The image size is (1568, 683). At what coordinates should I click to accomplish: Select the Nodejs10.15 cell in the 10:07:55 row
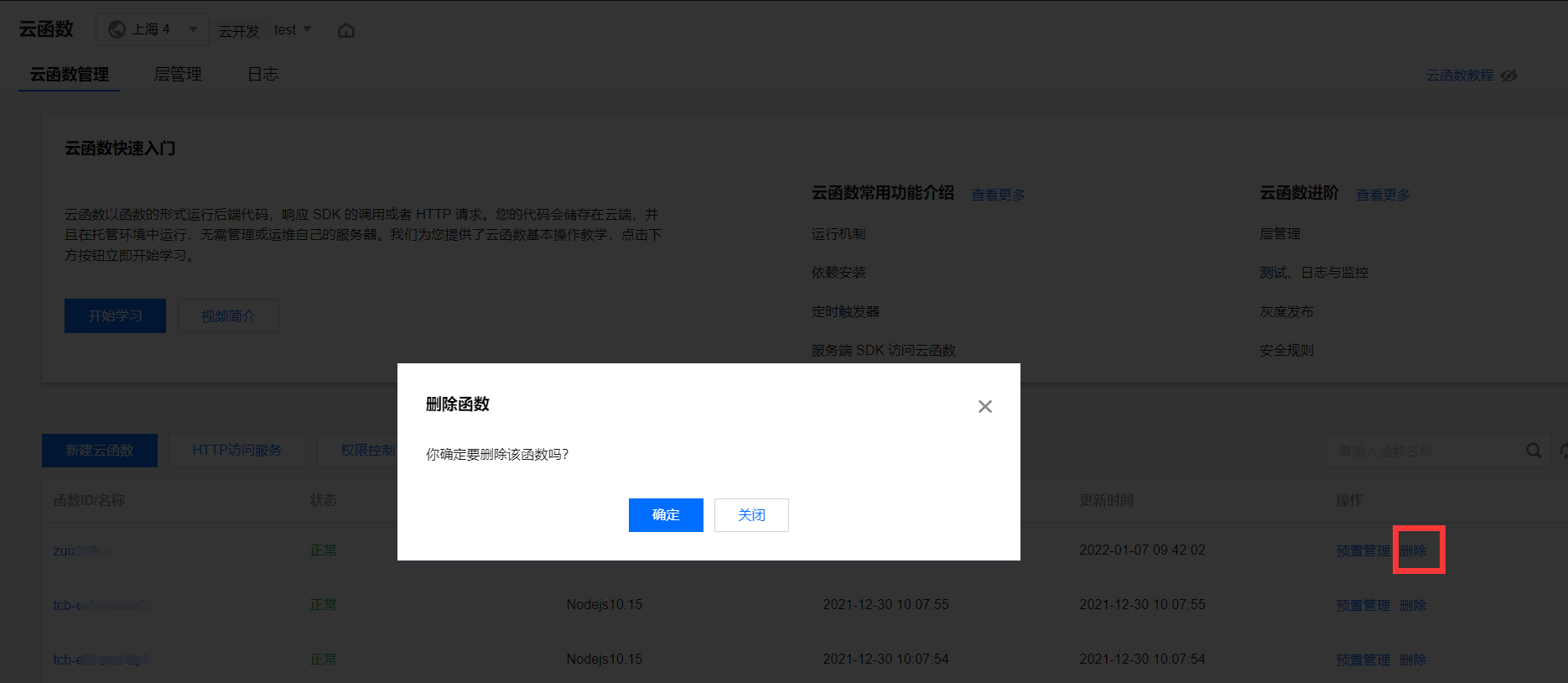[x=604, y=605]
